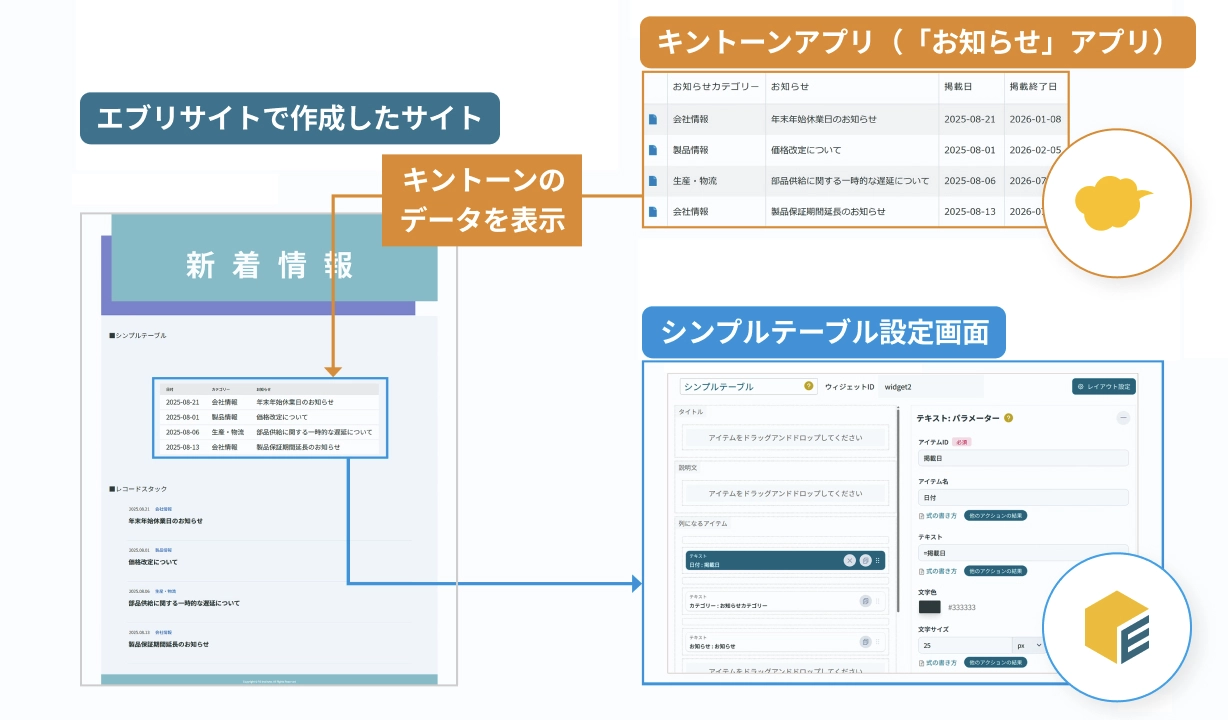
Task: Select the お知らせ : お知らせ text item
Action: (785, 642)
